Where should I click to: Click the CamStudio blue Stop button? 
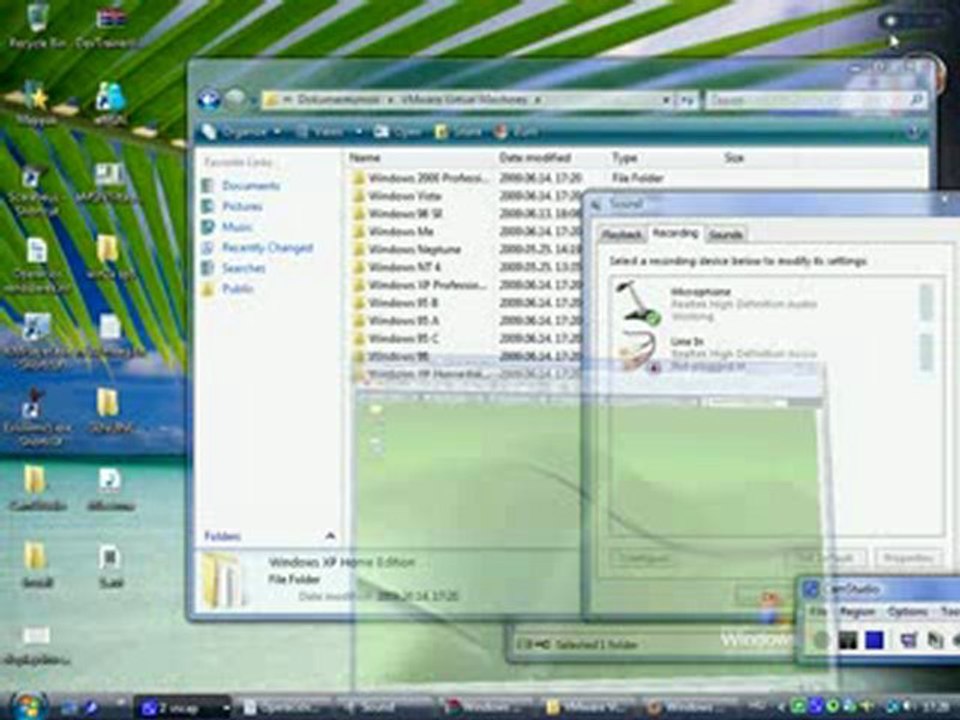click(x=875, y=640)
